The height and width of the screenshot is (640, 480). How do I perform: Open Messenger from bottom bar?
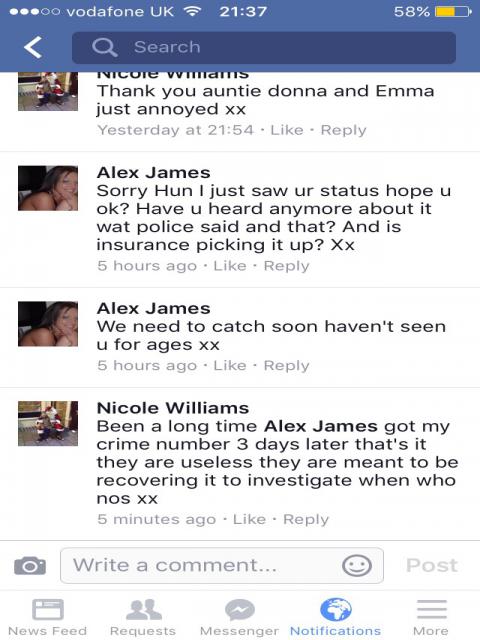pyautogui.click(x=239, y=618)
